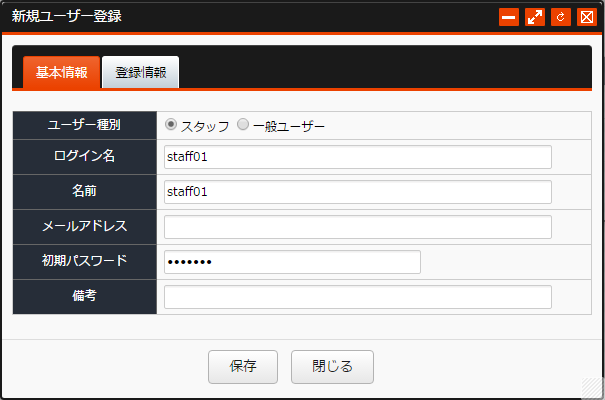This screenshot has width=605, height=400.
Task: Click the 閉じる button
Action: 332,367
